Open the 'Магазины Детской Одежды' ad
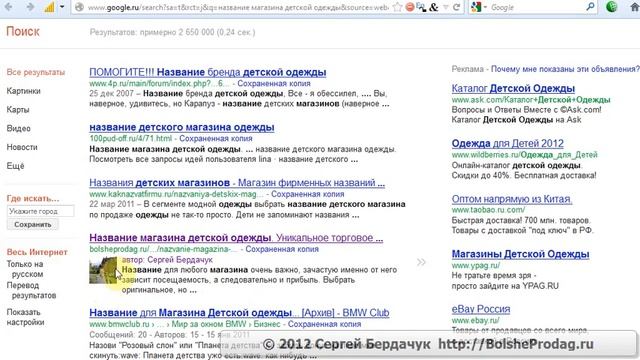 [x=520, y=254]
